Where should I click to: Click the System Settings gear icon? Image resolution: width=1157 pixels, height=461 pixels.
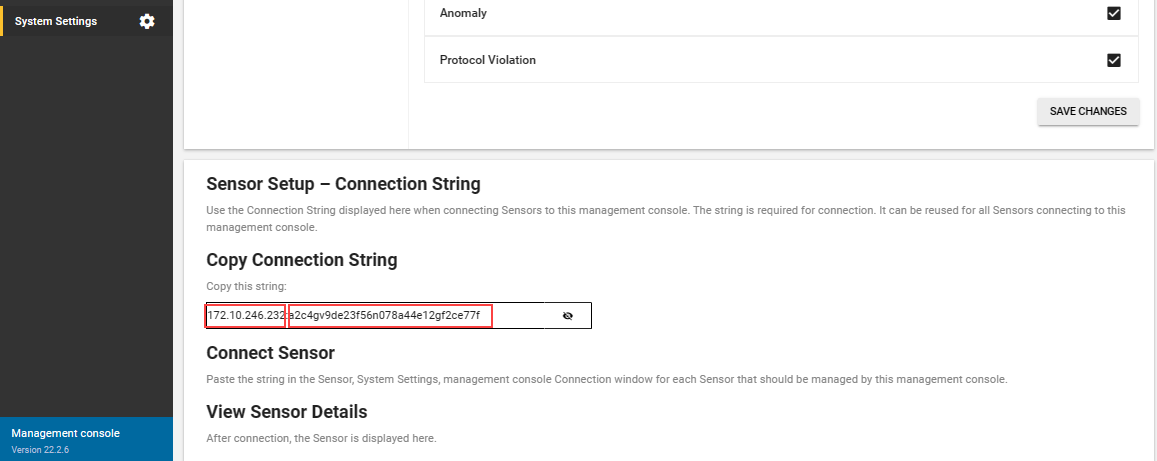pos(147,21)
